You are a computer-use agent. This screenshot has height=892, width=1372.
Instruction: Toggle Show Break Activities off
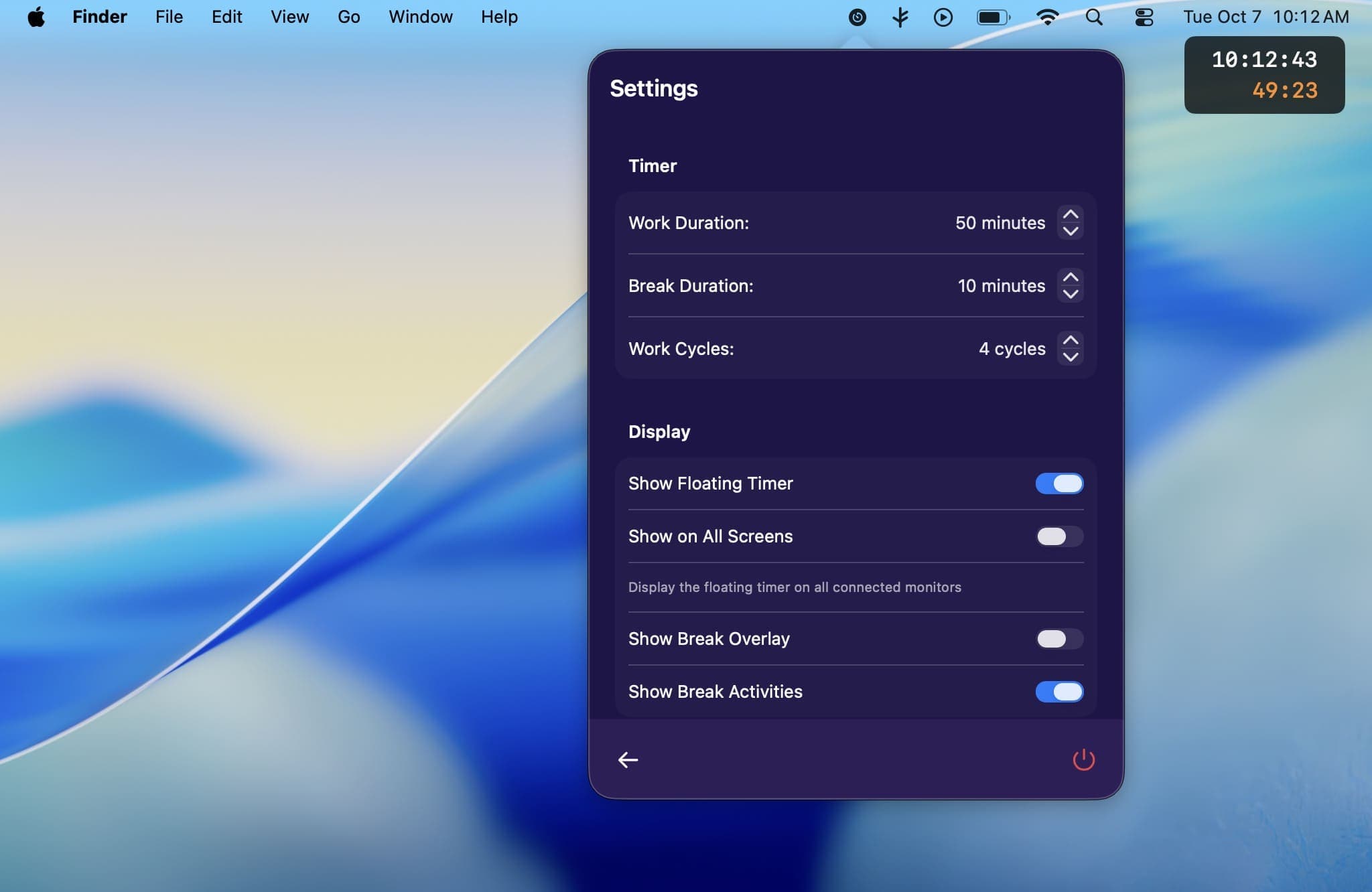pyautogui.click(x=1059, y=692)
